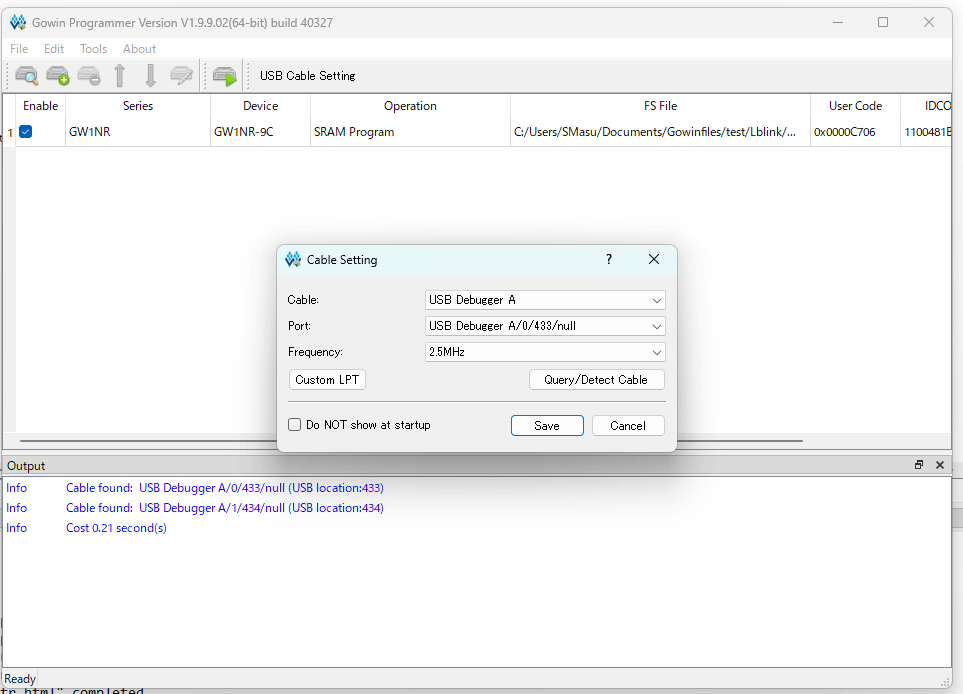Open the Tools menu
The image size is (963, 694).
pyautogui.click(x=93, y=49)
